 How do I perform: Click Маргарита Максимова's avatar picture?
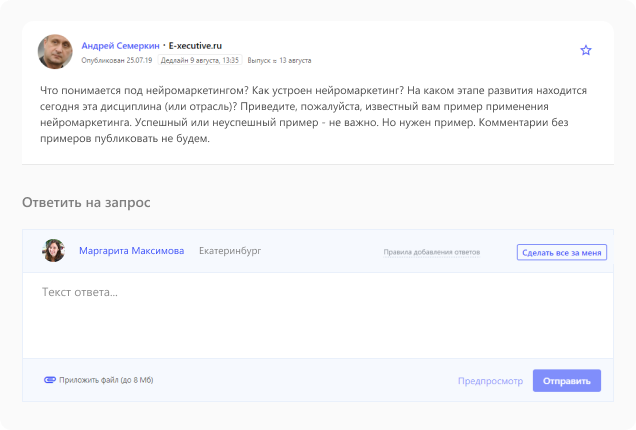54,251
